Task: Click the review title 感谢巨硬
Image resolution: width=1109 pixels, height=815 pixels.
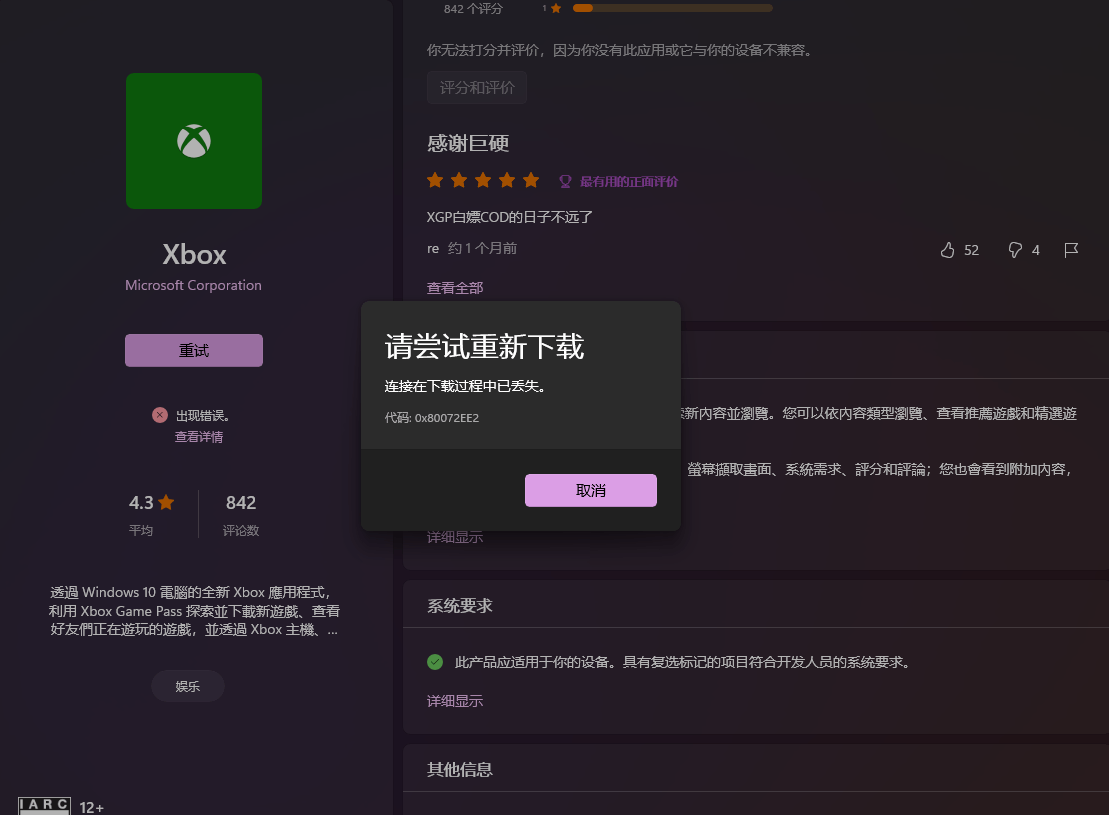Action: click(x=468, y=144)
